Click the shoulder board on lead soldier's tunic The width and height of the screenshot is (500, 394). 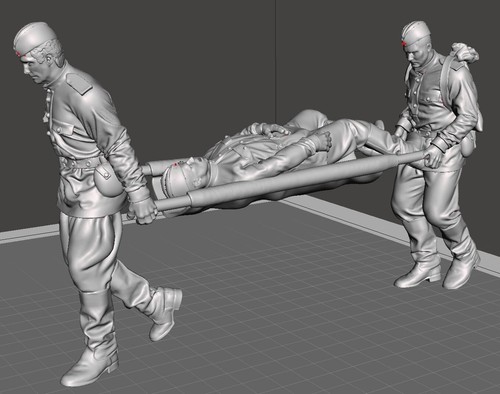pyautogui.click(x=79, y=83)
